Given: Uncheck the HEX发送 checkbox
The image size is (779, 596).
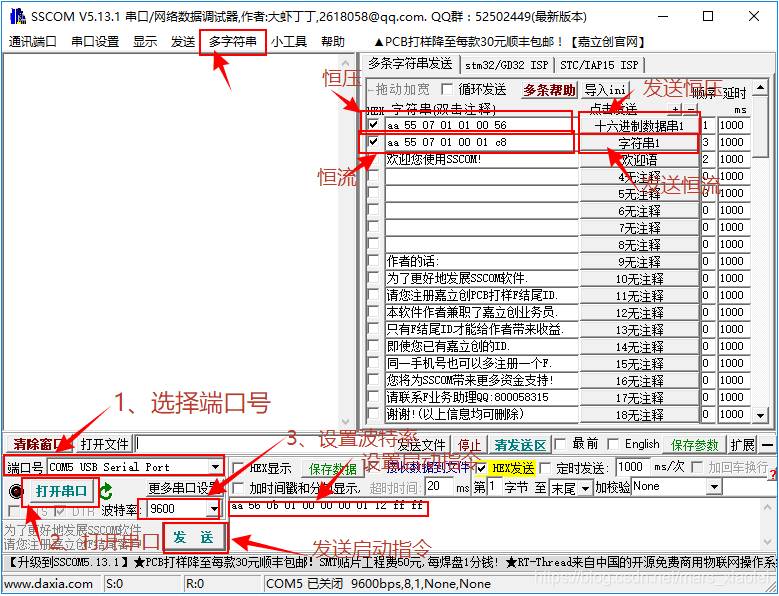Looking at the screenshot, I should coord(481,468).
